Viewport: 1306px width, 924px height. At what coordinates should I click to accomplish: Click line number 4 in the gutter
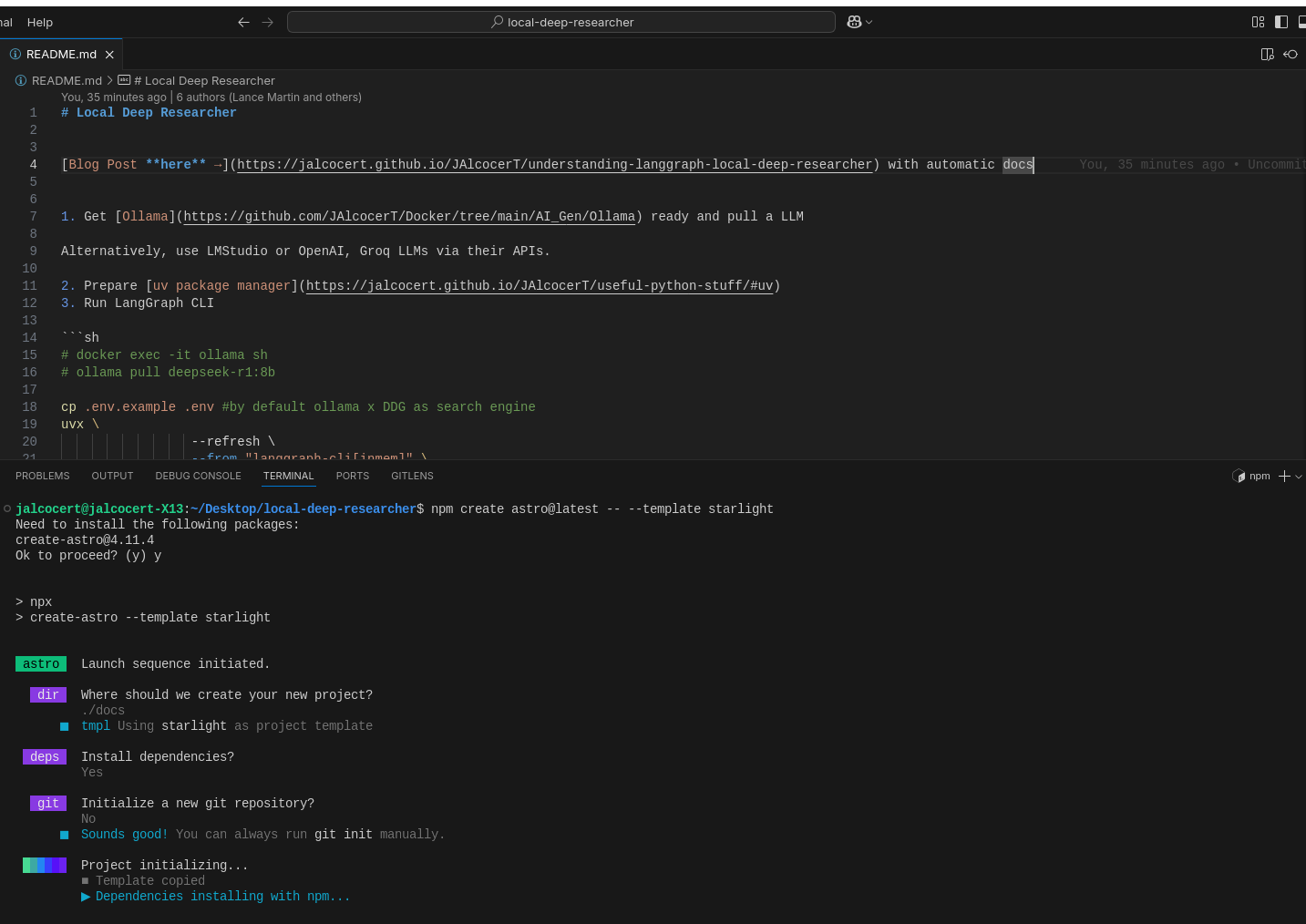pyautogui.click(x=33, y=164)
